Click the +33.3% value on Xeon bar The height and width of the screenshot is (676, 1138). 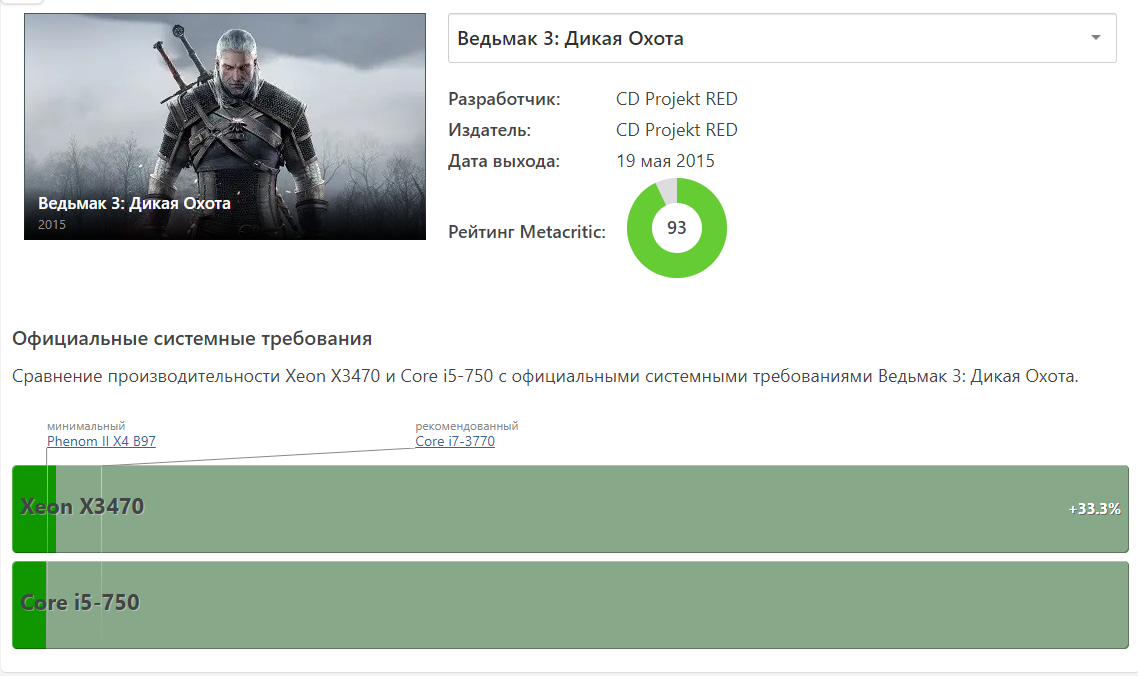(1094, 509)
